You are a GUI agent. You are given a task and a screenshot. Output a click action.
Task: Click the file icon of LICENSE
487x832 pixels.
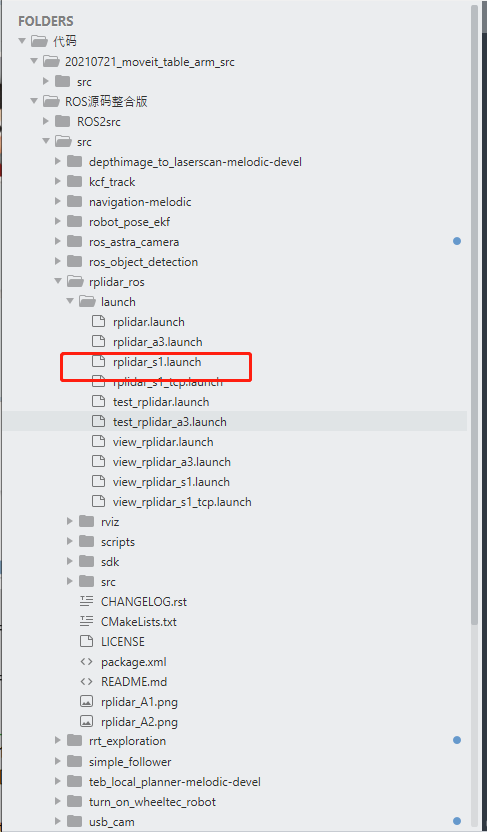click(x=86, y=642)
